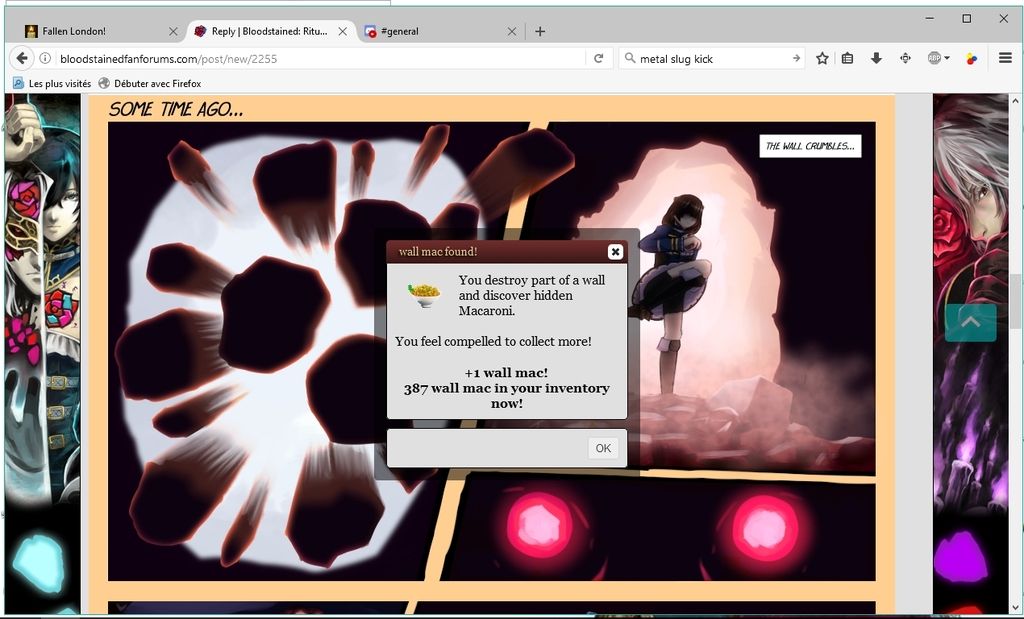Click the macaroni bowl icon in dialog
The height and width of the screenshot is (619, 1024).
424,294
